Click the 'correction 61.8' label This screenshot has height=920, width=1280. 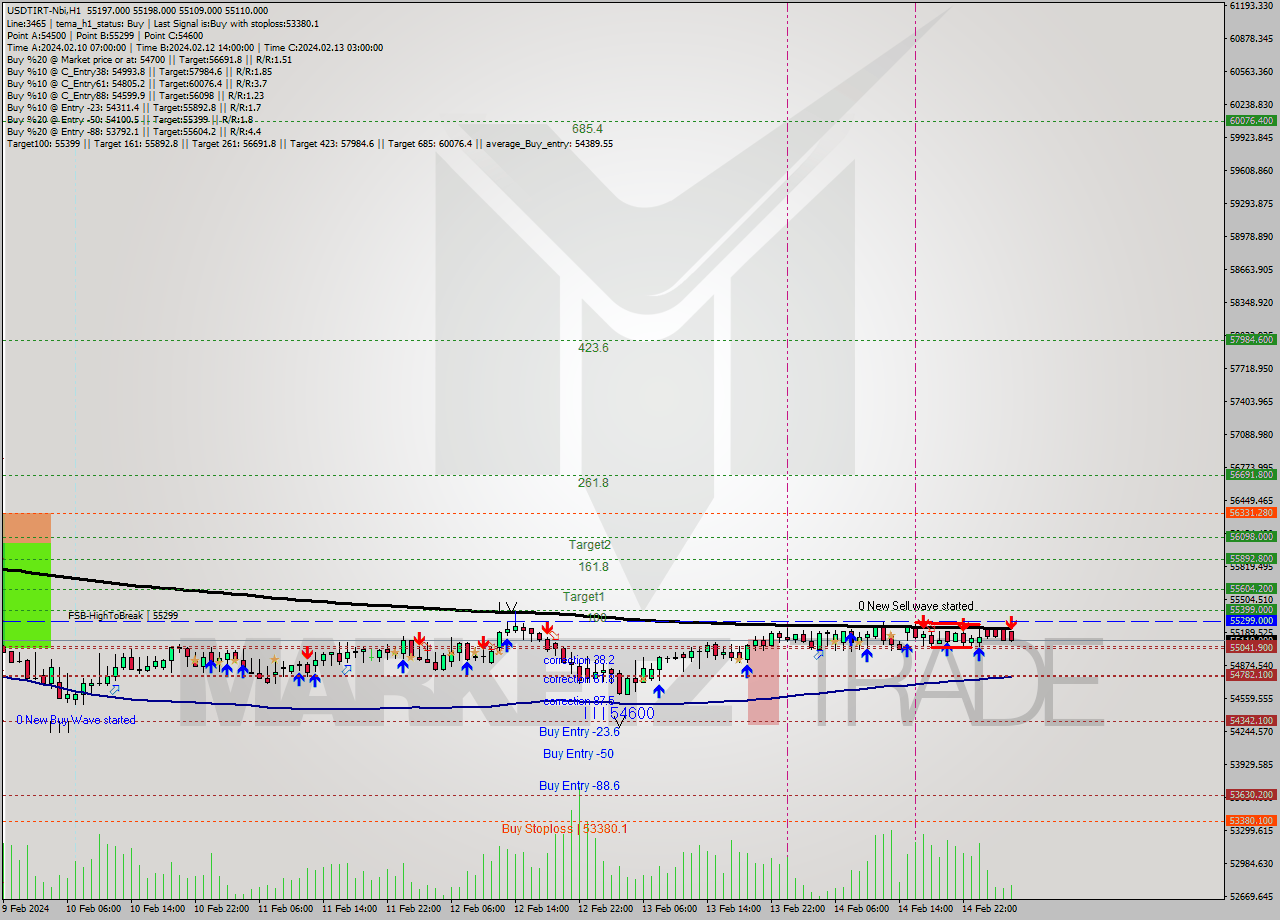point(579,680)
